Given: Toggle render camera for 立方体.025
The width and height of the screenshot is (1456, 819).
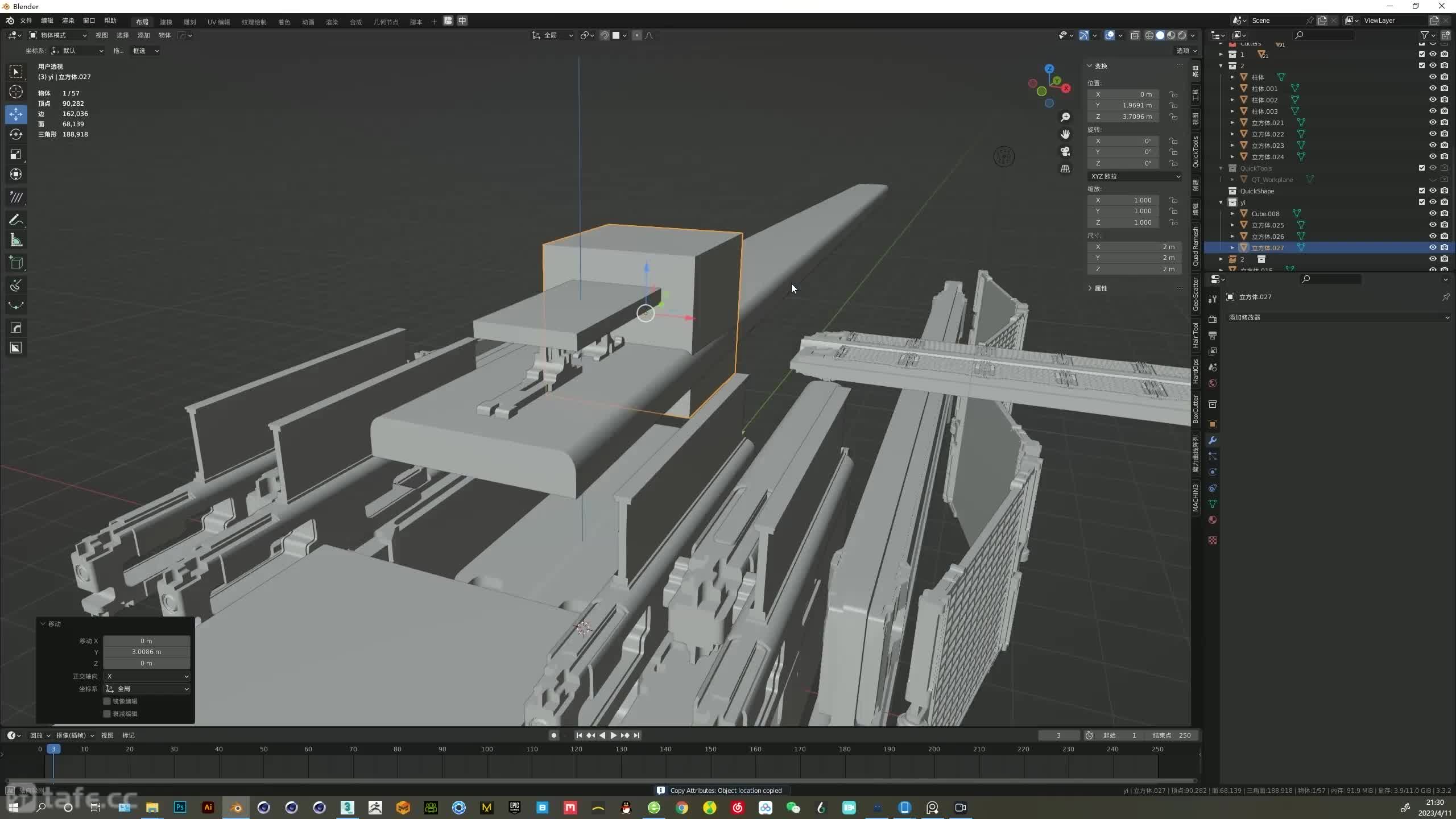Looking at the screenshot, I should click(1445, 225).
